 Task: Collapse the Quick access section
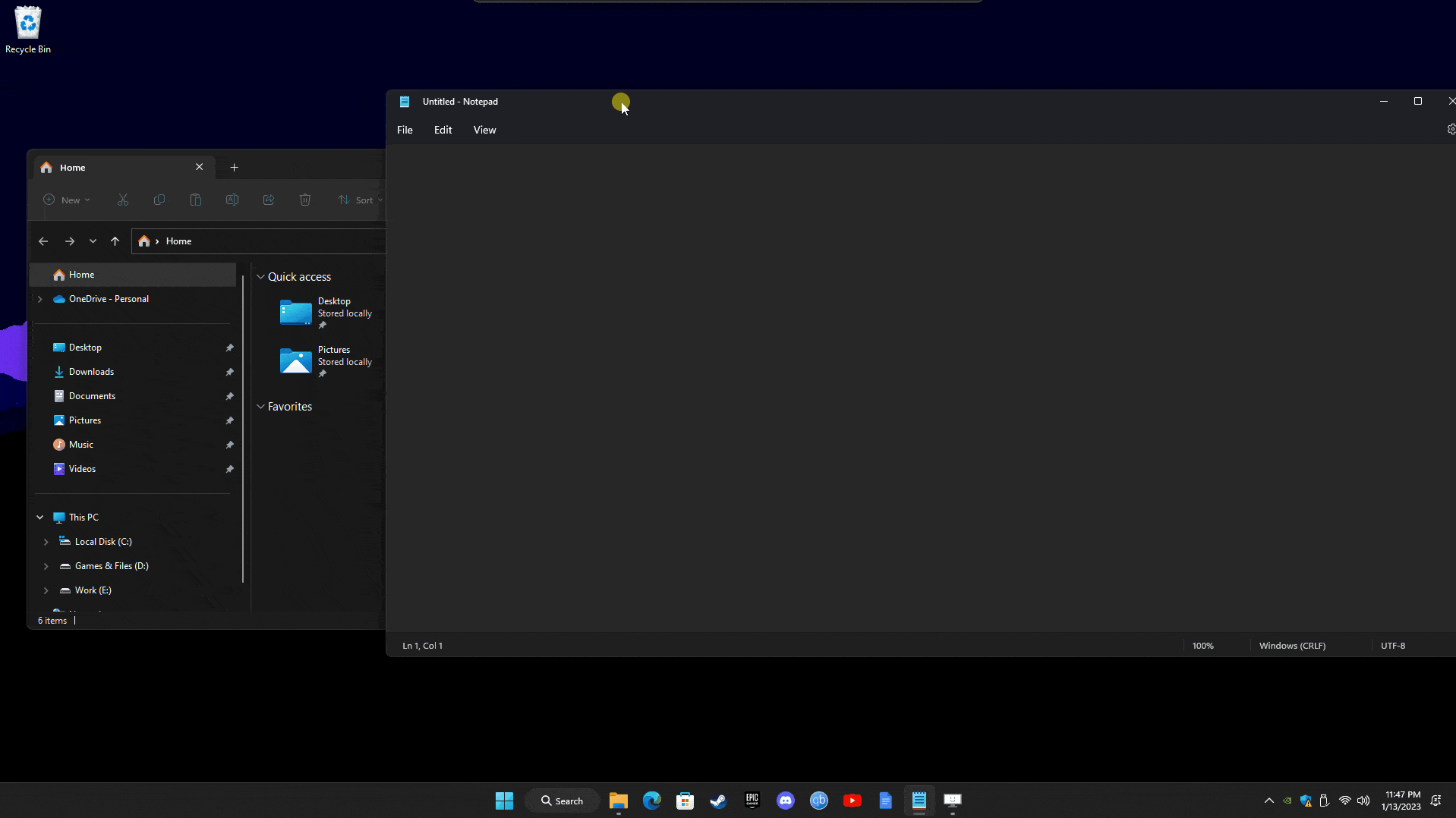tap(261, 276)
